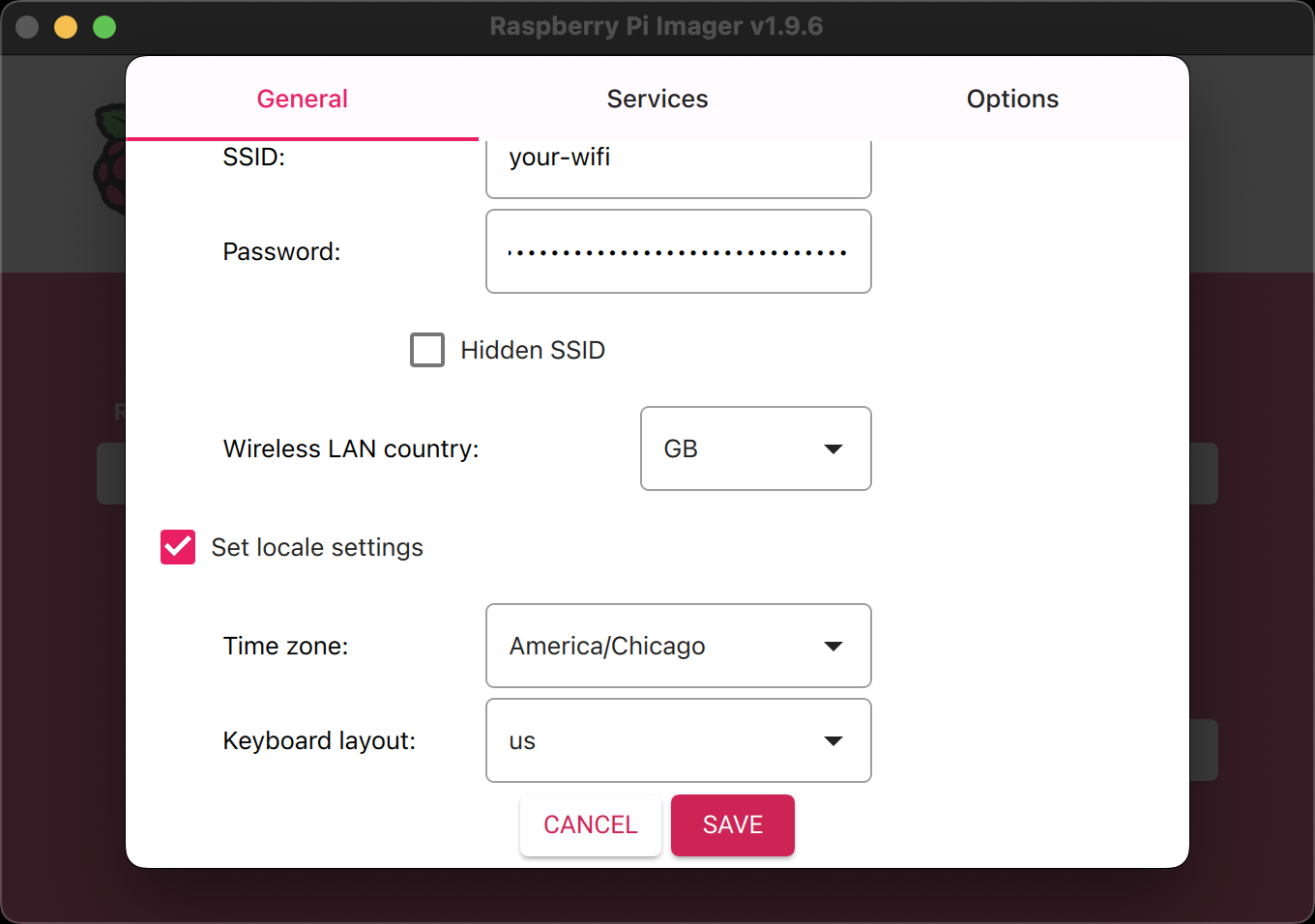The width and height of the screenshot is (1315, 924).
Task: Click the gray close window button
Action: [x=27, y=27]
